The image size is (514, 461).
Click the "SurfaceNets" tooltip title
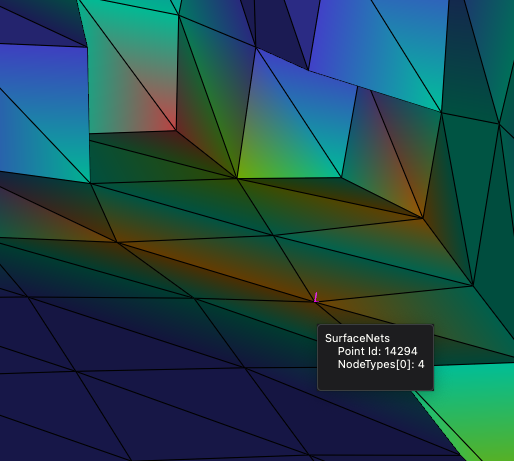coord(357,338)
